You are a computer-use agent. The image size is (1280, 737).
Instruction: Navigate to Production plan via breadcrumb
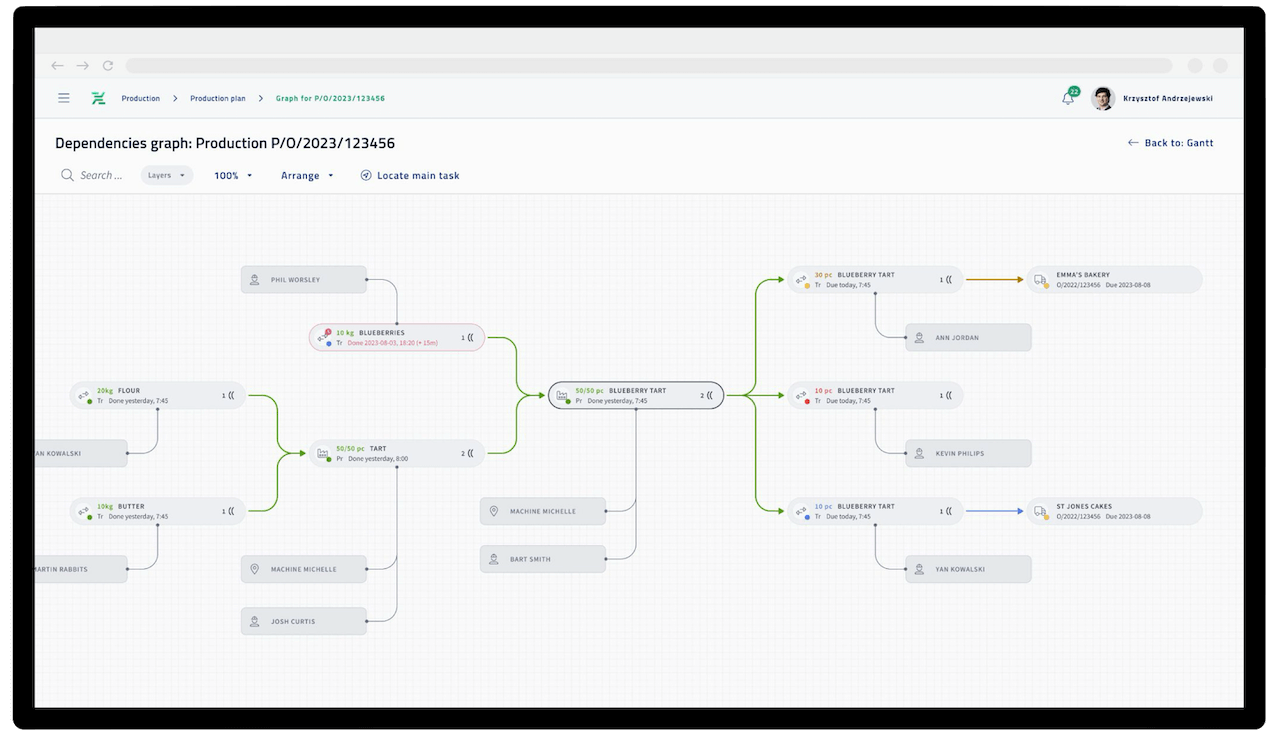click(x=217, y=98)
